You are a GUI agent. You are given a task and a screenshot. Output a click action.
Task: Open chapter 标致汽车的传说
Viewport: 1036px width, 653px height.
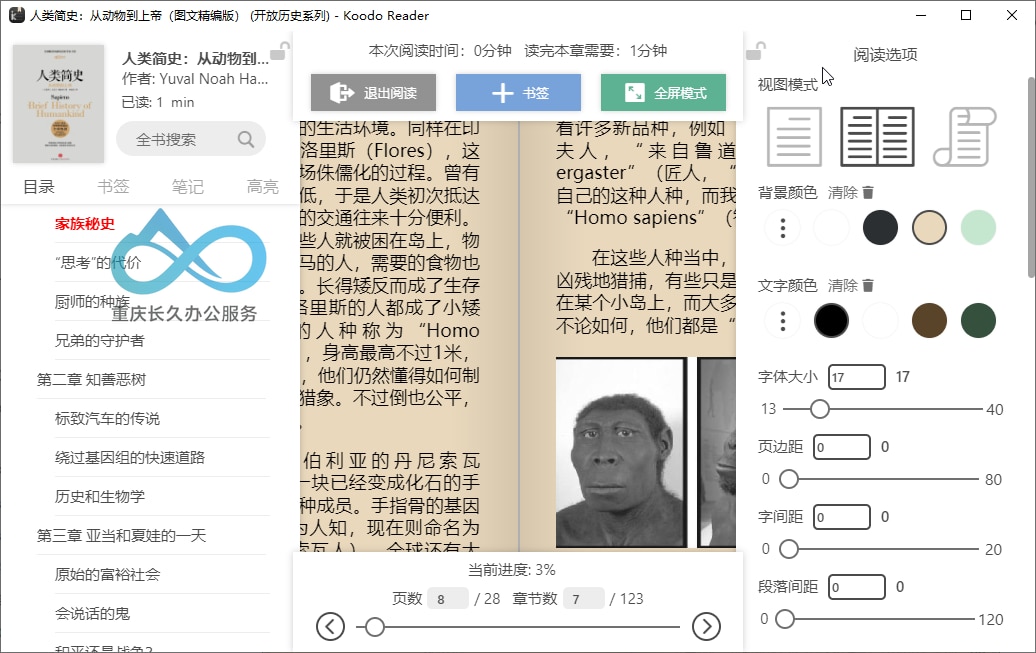pyautogui.click(x=107, y=419)
